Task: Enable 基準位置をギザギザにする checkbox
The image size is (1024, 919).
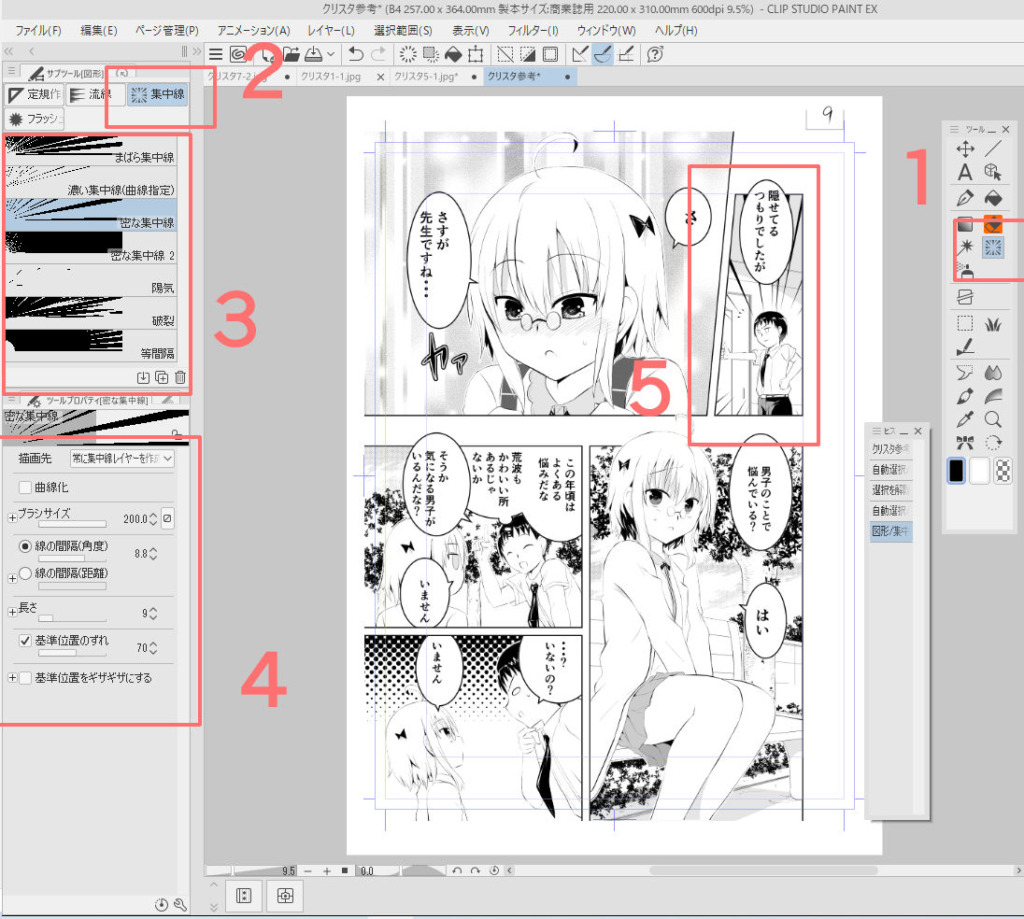Action: coord(25,678)
